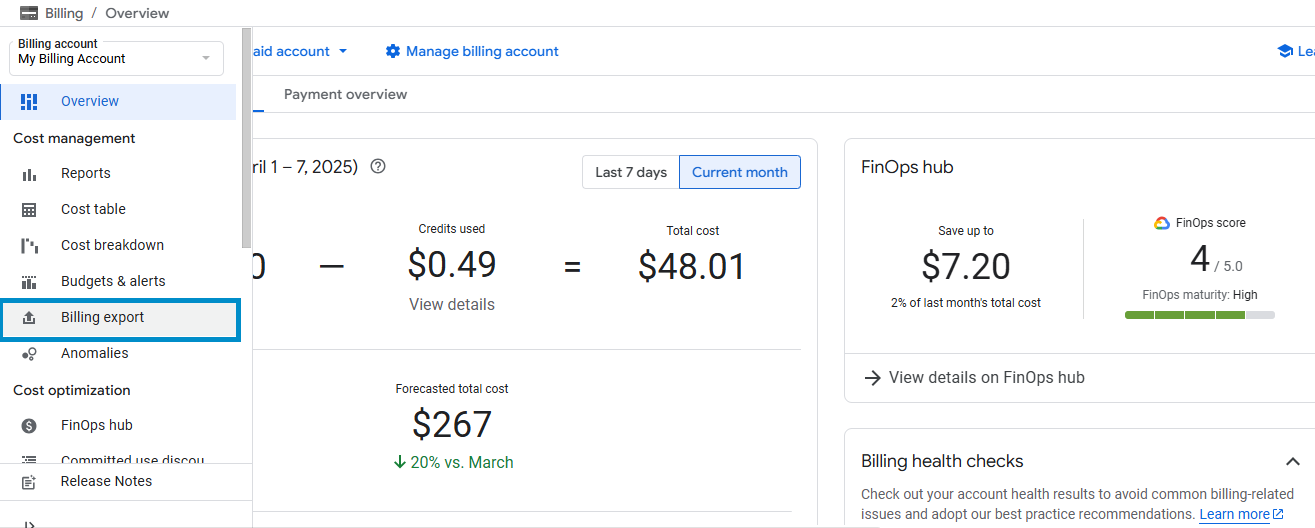The image size is (1315, 528).
Task: Select the Current month toggle
Action: pyautogui.click(x=739, y=172)
